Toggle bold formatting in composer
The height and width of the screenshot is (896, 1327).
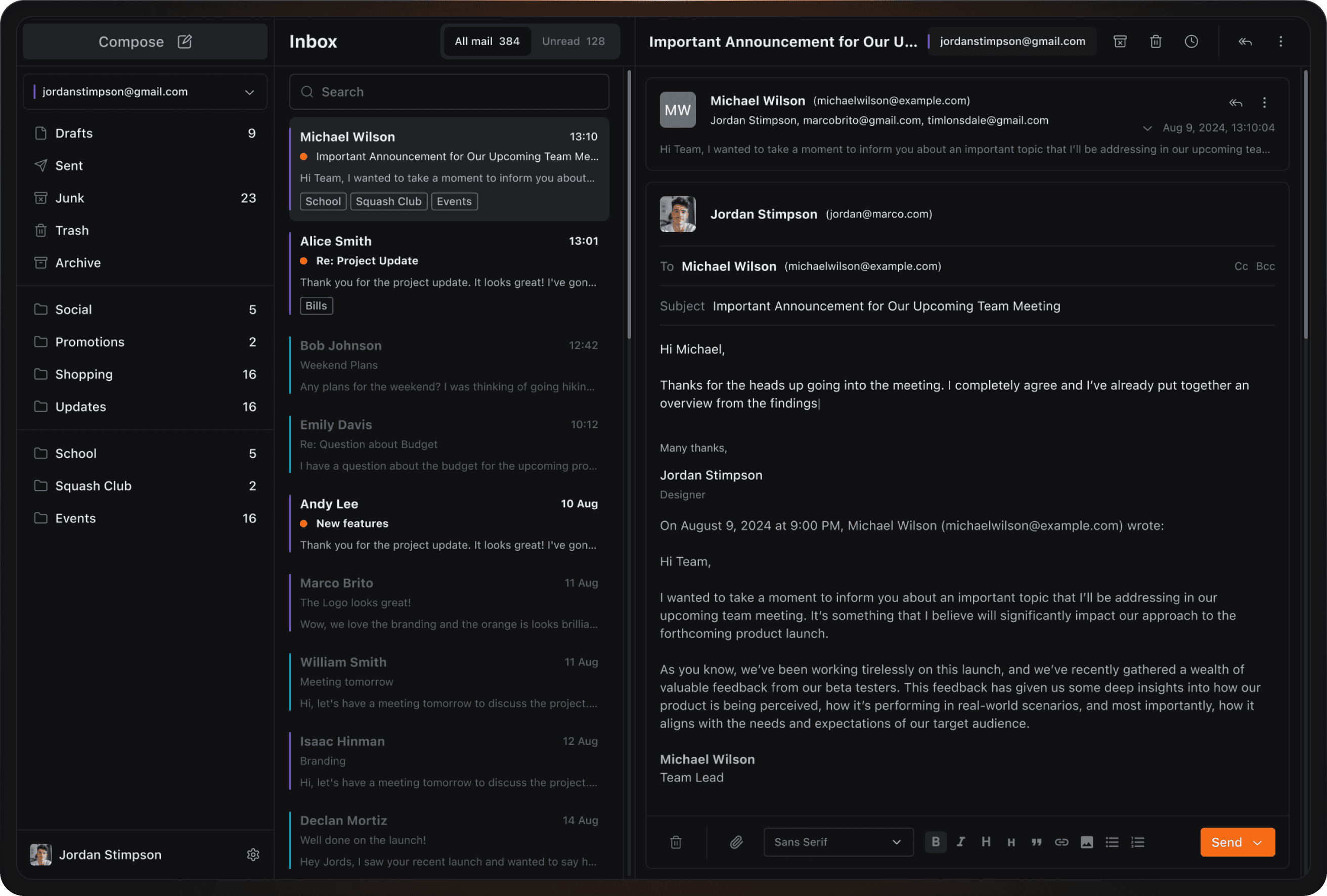(x=935, y=842)
